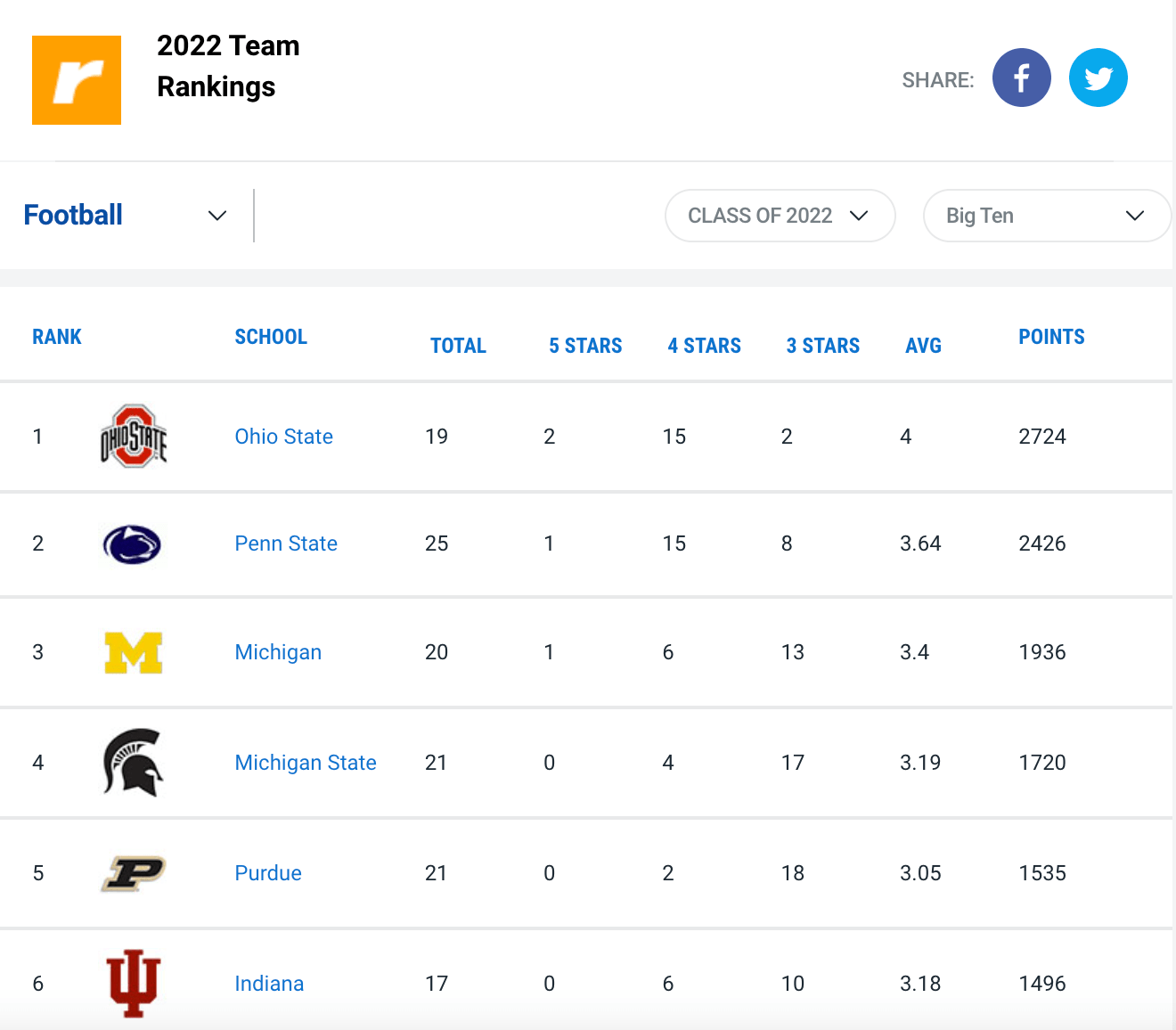Click the 2022 Team Rankings heading
1176x1030 pixels.
point(228,66)
